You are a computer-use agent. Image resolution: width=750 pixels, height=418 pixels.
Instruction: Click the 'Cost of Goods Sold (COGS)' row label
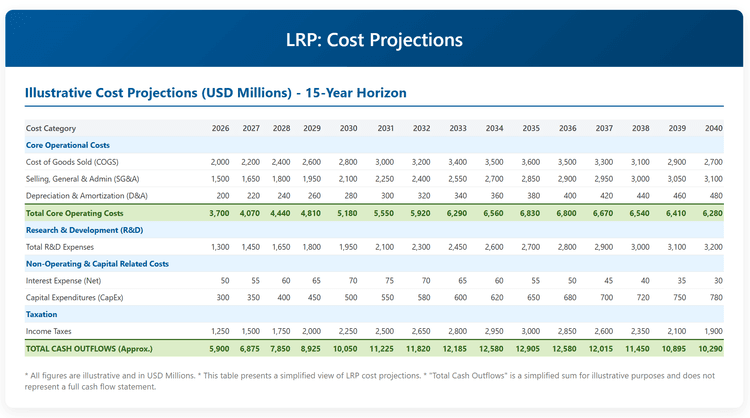tap(72, 162)
